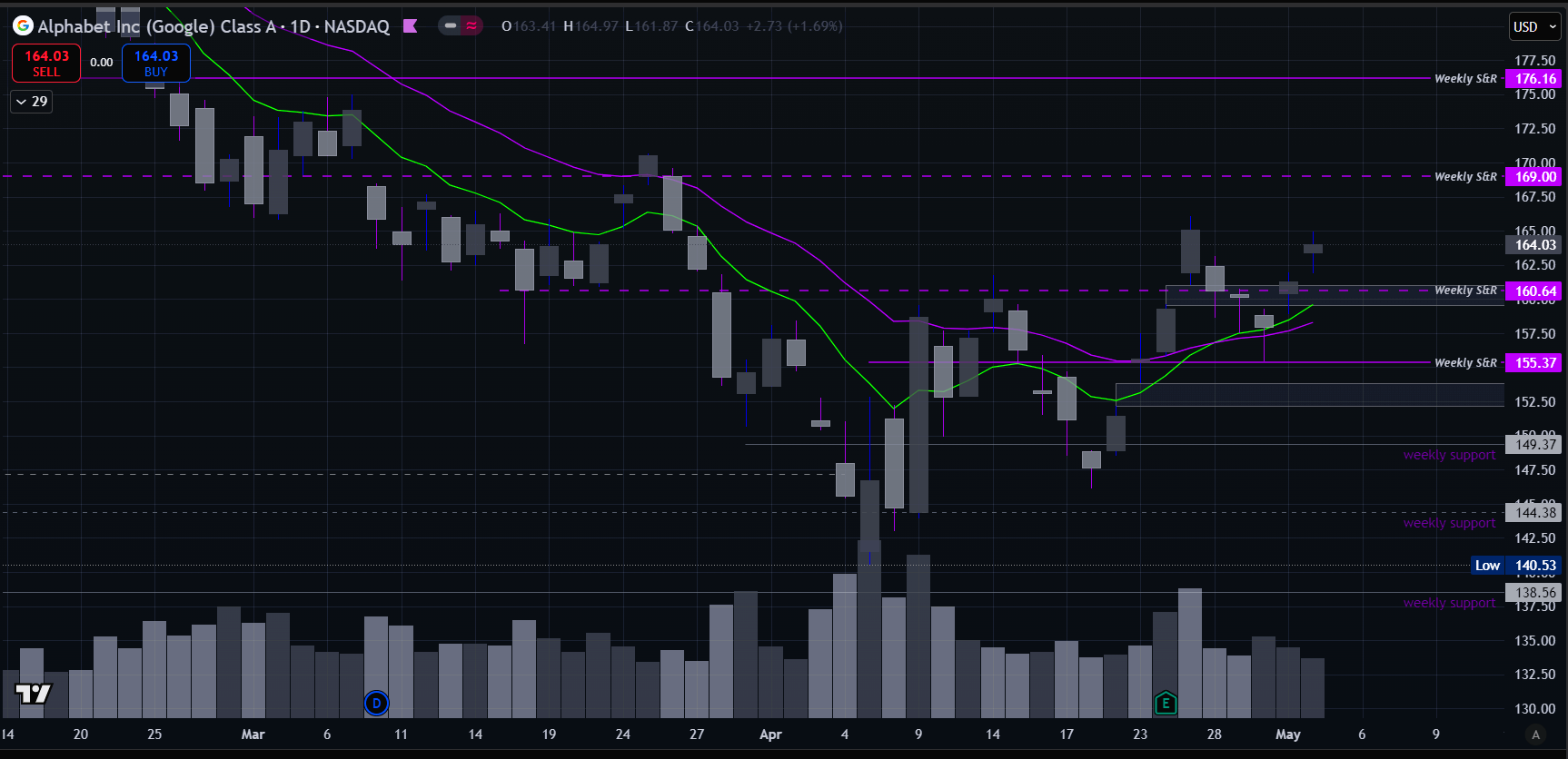Click the pink approximately-equal indicator in pill
The width and height of the screenshot is (1568, 759).
tap(471, 25)
